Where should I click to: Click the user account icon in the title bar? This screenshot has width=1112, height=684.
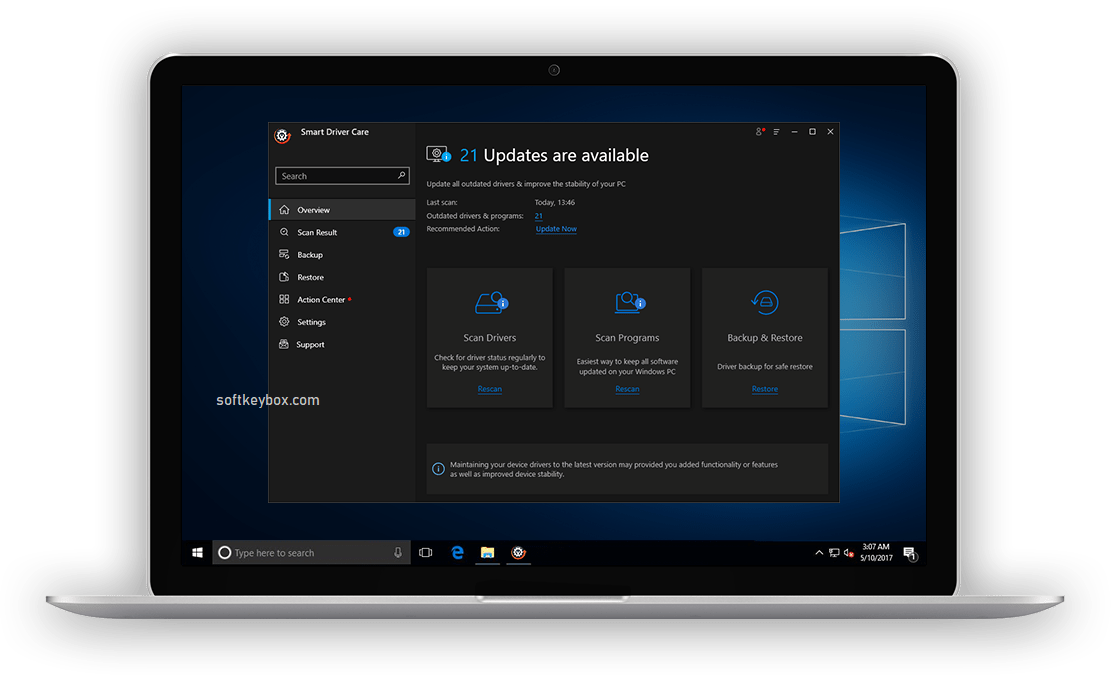[757, 131]
